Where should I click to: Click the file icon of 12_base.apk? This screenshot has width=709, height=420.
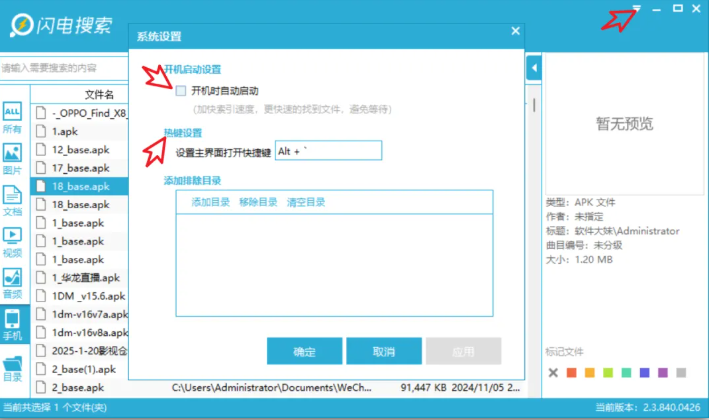click(x=41, y=150)
